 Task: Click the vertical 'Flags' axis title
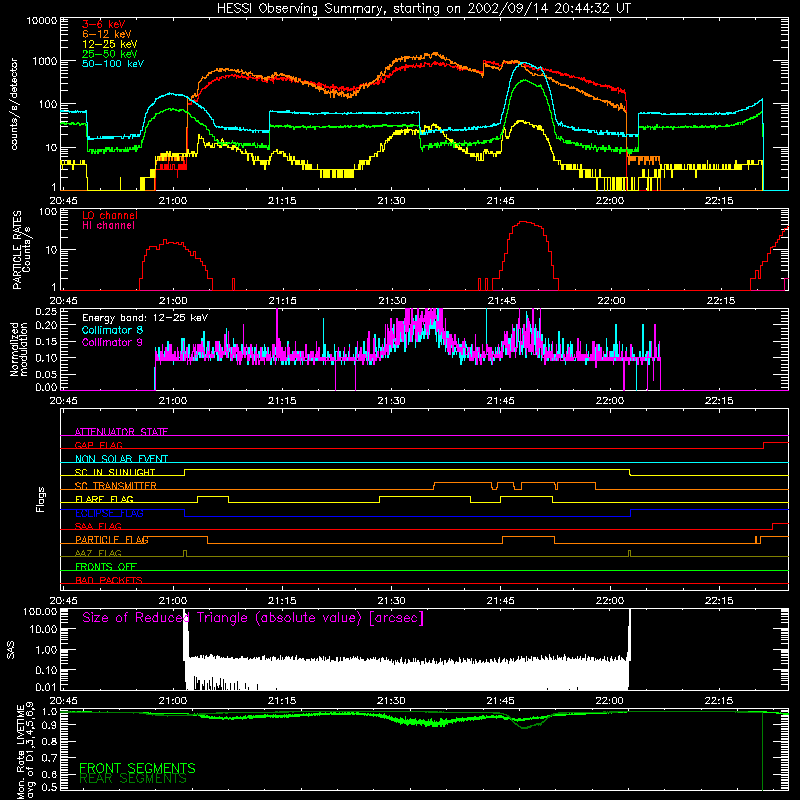coord(41,499)
